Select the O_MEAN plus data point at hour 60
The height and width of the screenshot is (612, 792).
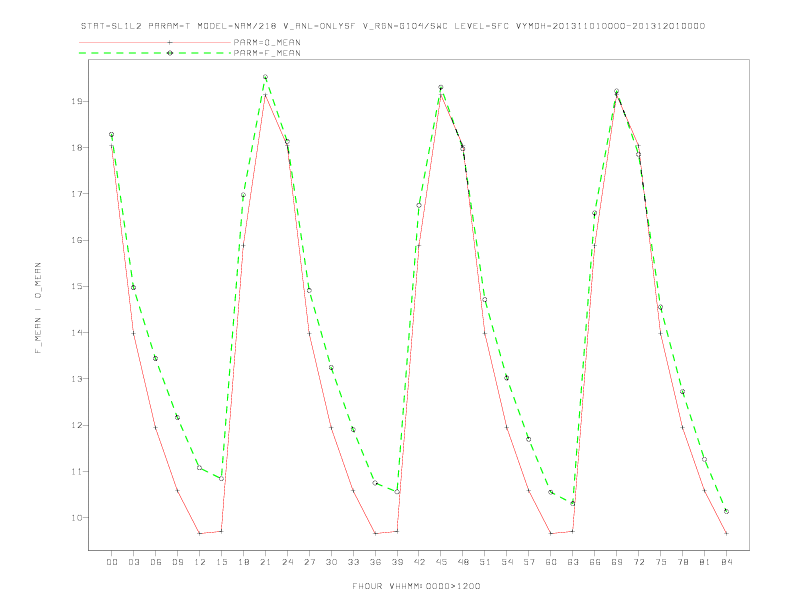click(x=551, y=533)
